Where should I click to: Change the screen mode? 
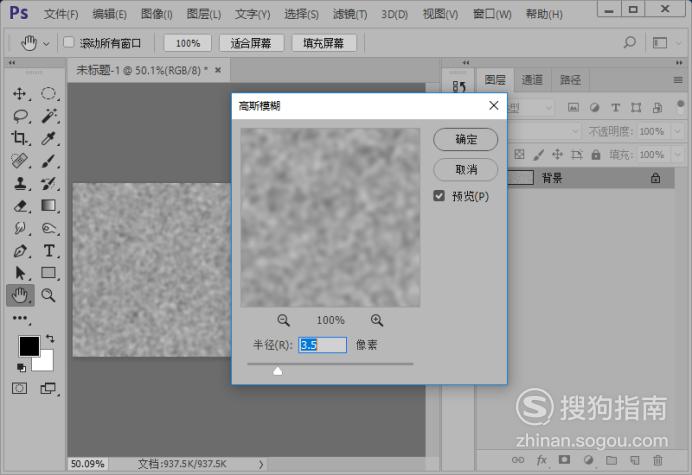48,388
